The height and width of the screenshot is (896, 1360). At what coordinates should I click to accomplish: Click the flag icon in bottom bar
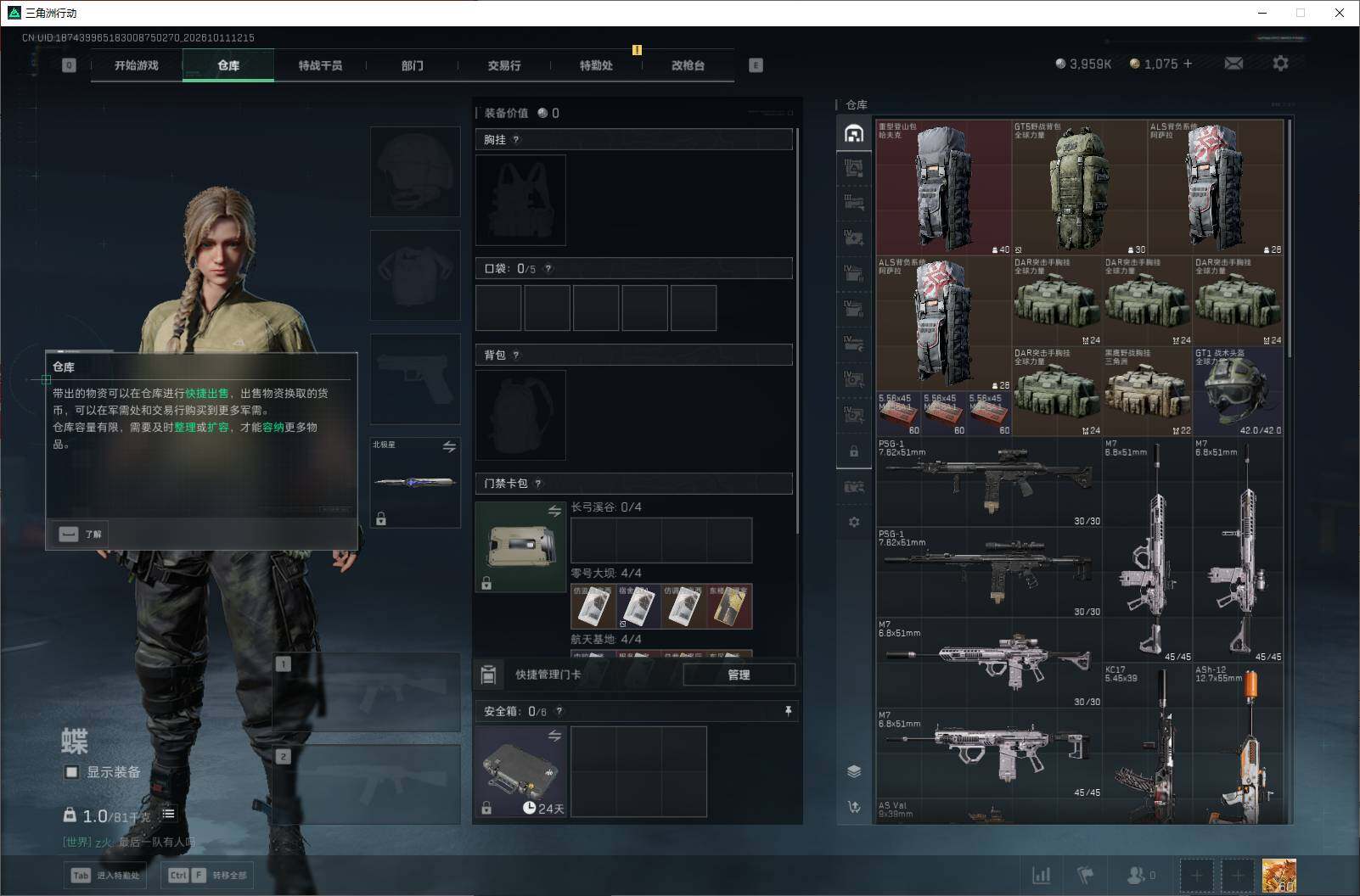[1086, 875]
